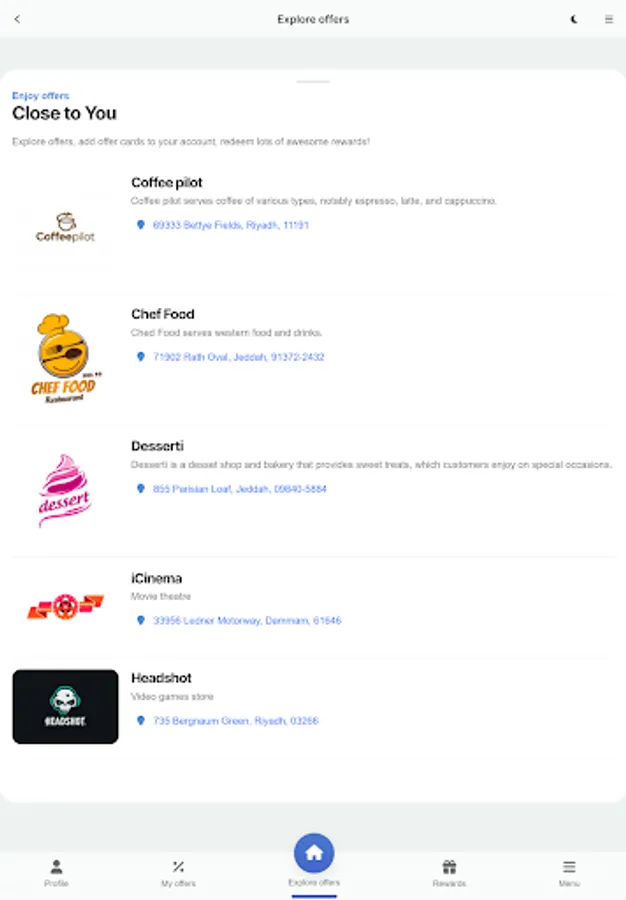Select the Headshot logo thumbnail
This screenshot has height=900, width=626.
[65, 707]
